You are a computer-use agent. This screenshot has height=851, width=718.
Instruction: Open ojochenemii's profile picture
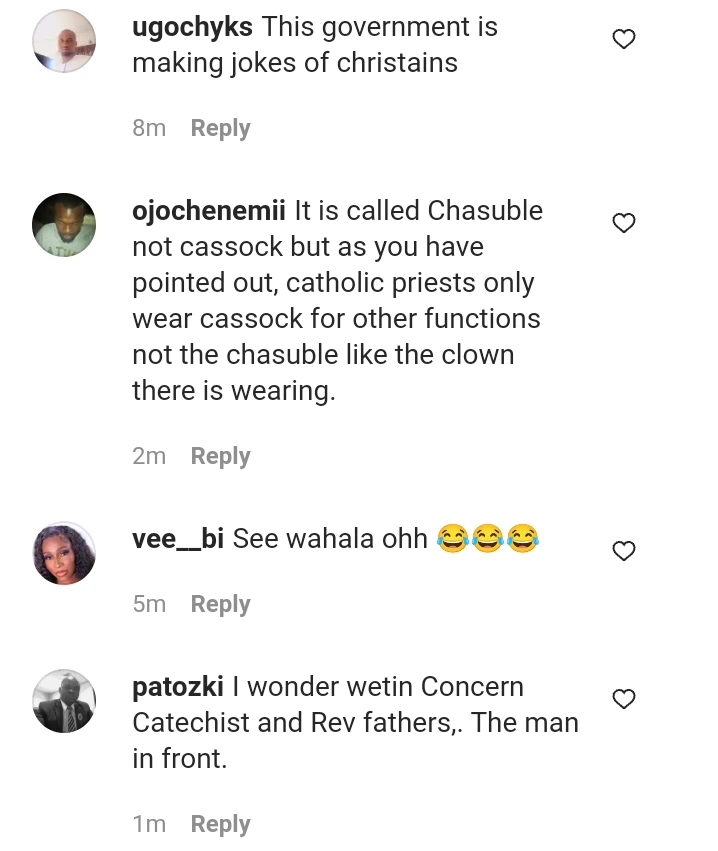pos(64,225)
